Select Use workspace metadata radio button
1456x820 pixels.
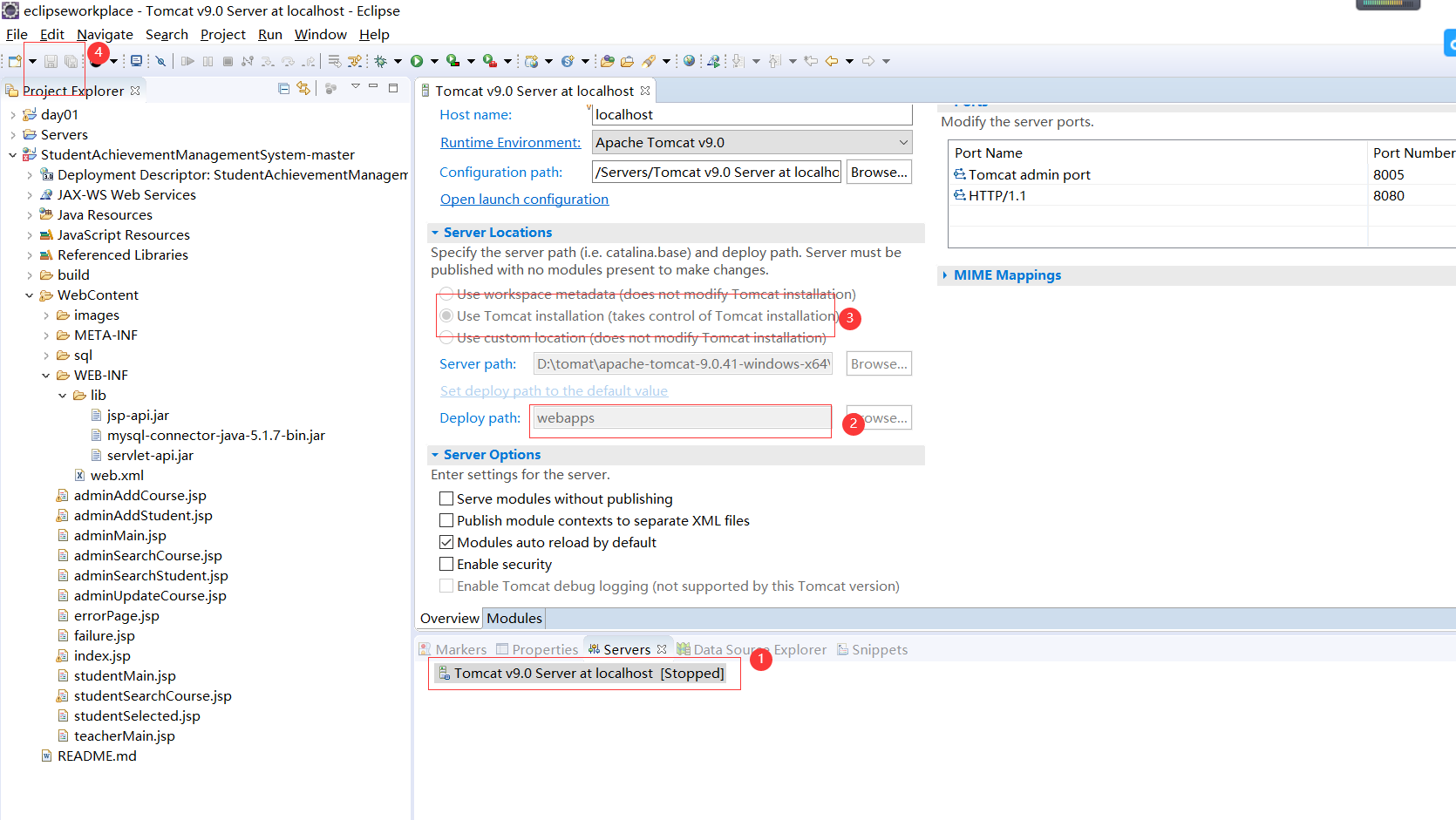(x=446, y=294)
